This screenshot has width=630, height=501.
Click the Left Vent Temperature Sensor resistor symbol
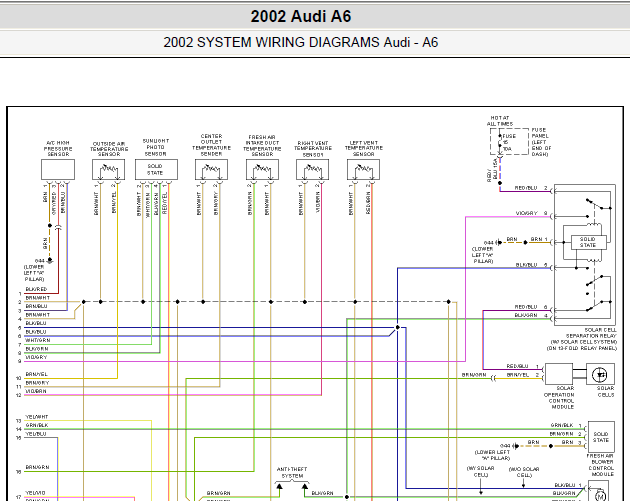364,170
